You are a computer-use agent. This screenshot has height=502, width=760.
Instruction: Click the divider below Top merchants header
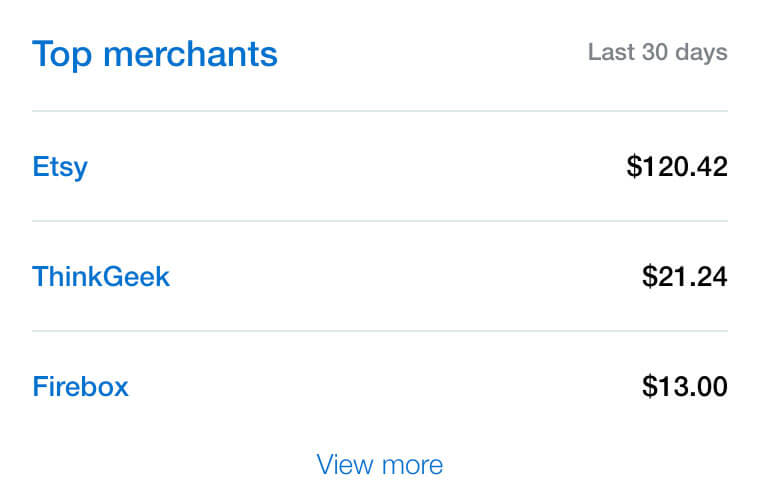pyautogui.click(x=380, y=111)
